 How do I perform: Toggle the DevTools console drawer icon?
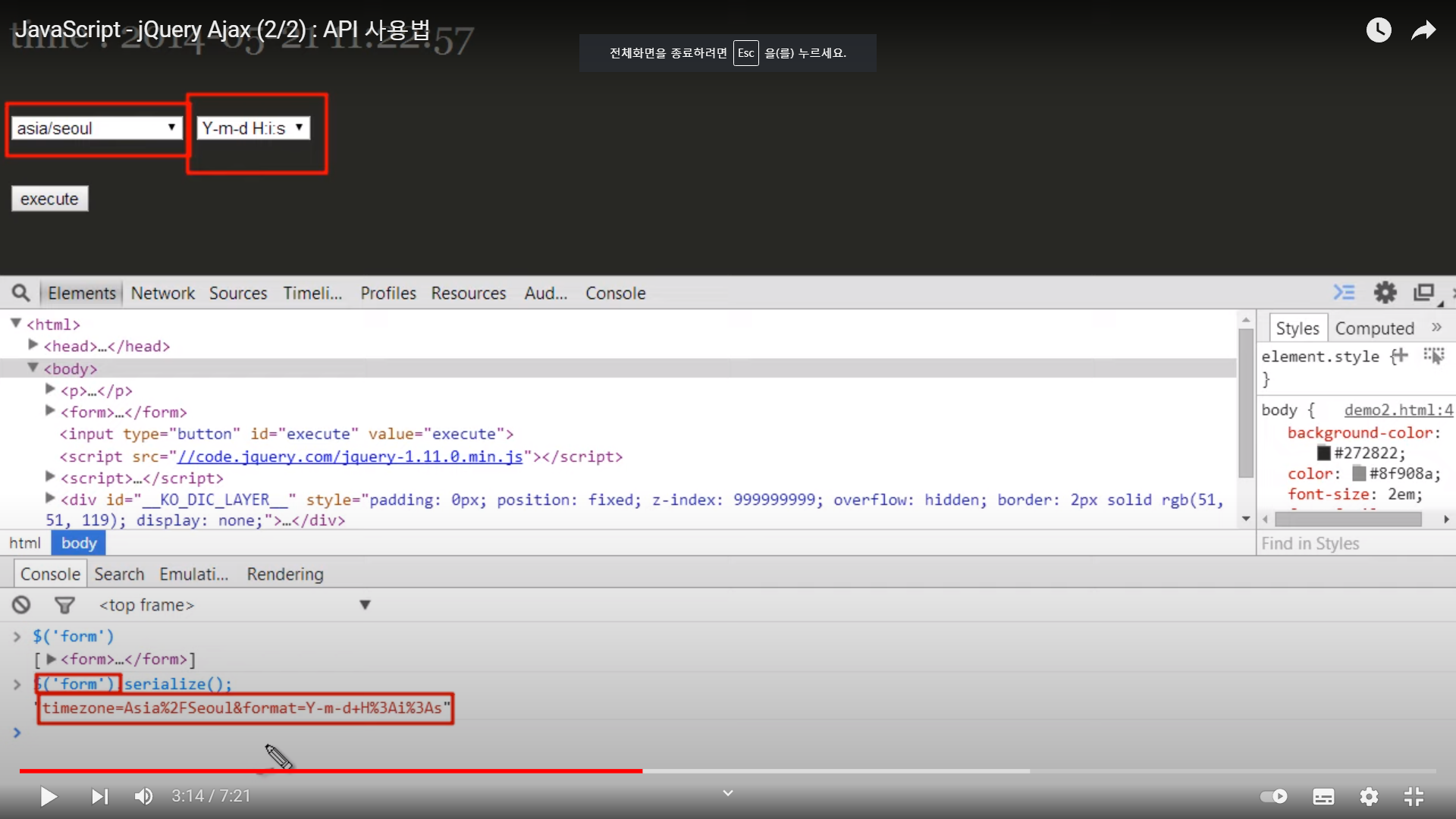coord(1344,293)
